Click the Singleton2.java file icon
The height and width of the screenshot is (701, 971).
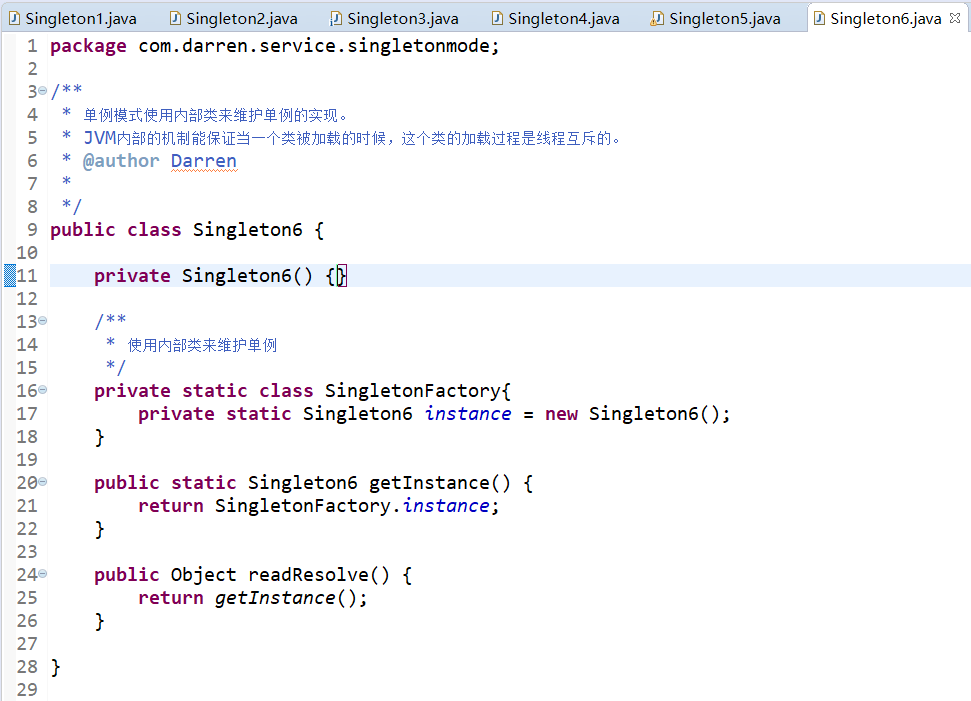coord(175,19)
